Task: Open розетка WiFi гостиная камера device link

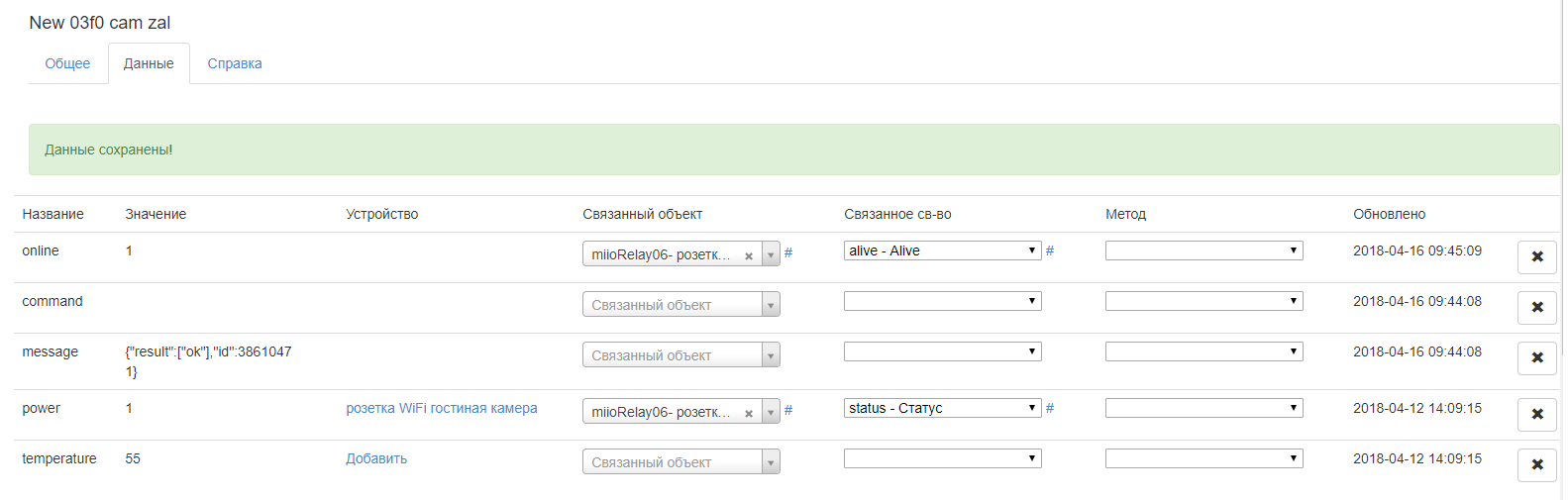Action: pos(442,409)
